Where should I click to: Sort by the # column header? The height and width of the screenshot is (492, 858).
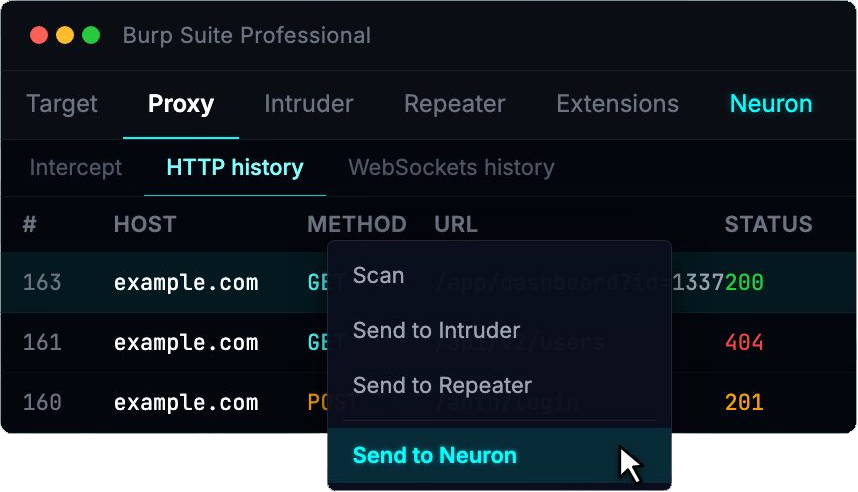point(30,224)
